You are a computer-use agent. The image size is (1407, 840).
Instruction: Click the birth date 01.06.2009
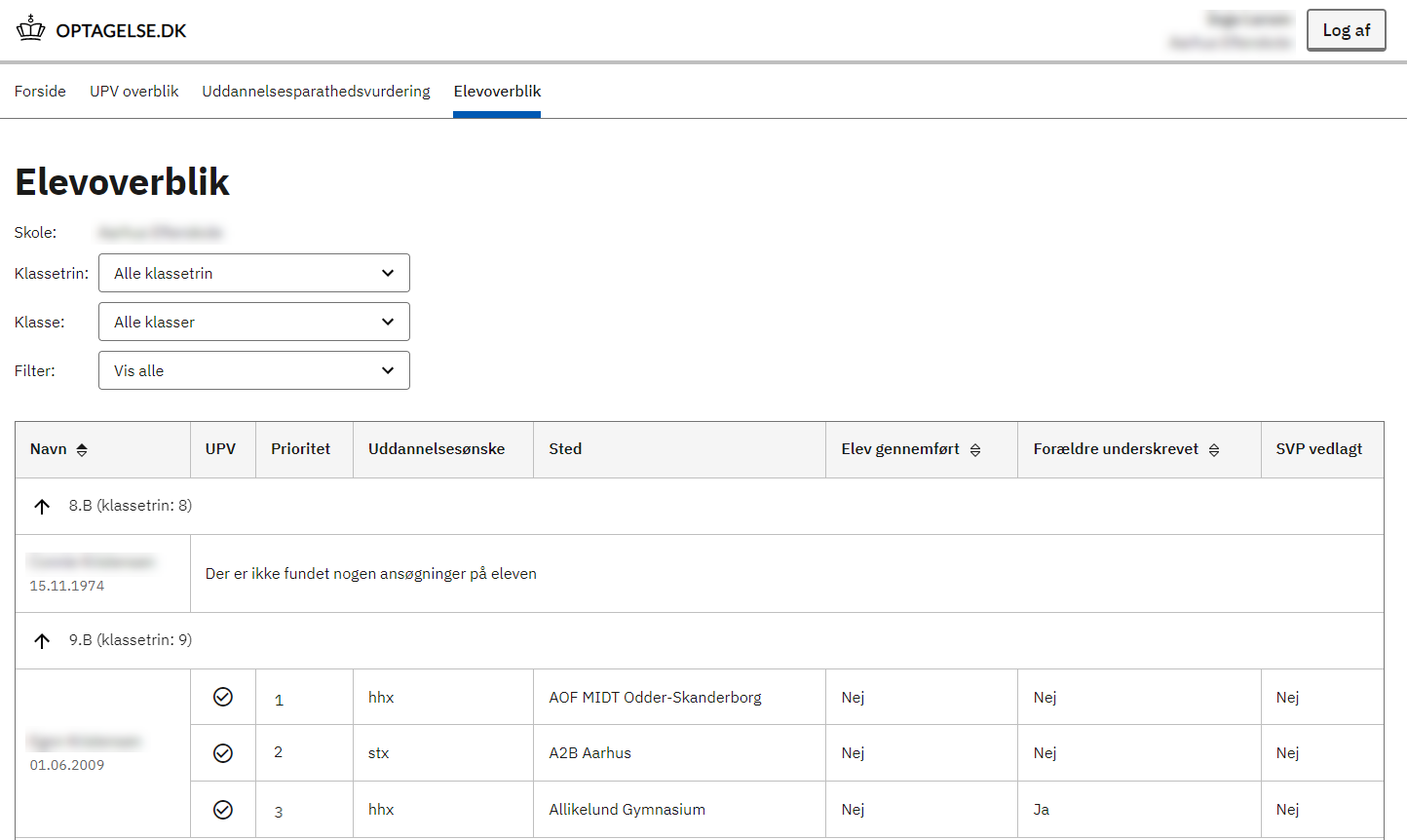pos(67,765)
